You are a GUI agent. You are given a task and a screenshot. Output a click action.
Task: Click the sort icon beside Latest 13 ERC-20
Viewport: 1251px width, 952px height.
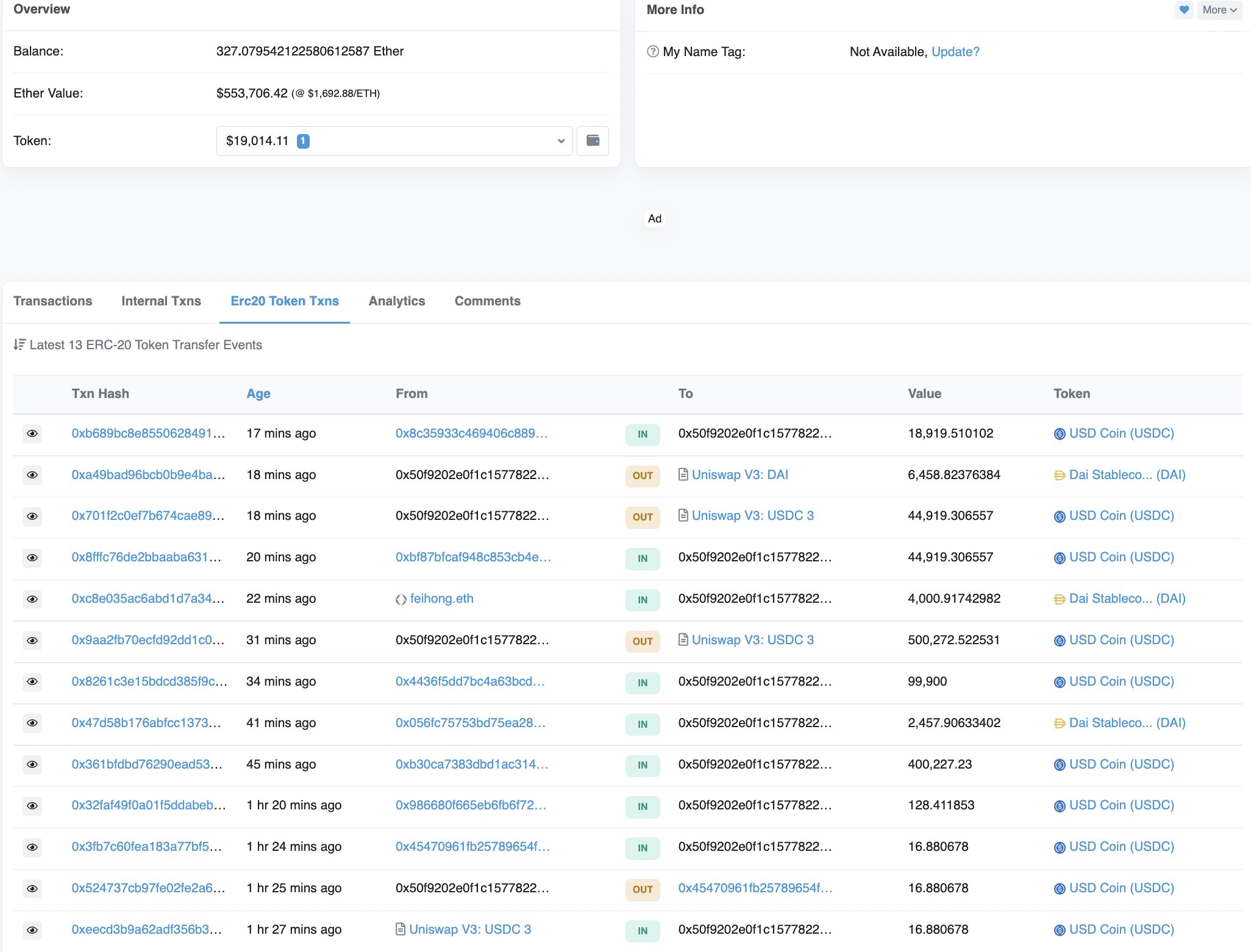(x=20, y=345)
